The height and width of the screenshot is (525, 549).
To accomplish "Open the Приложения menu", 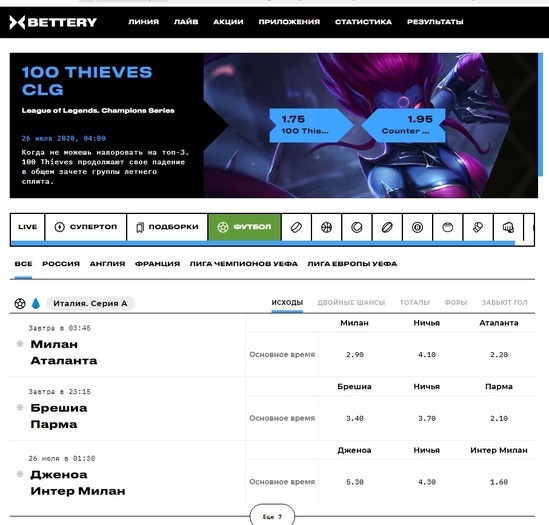I will 289,22.
